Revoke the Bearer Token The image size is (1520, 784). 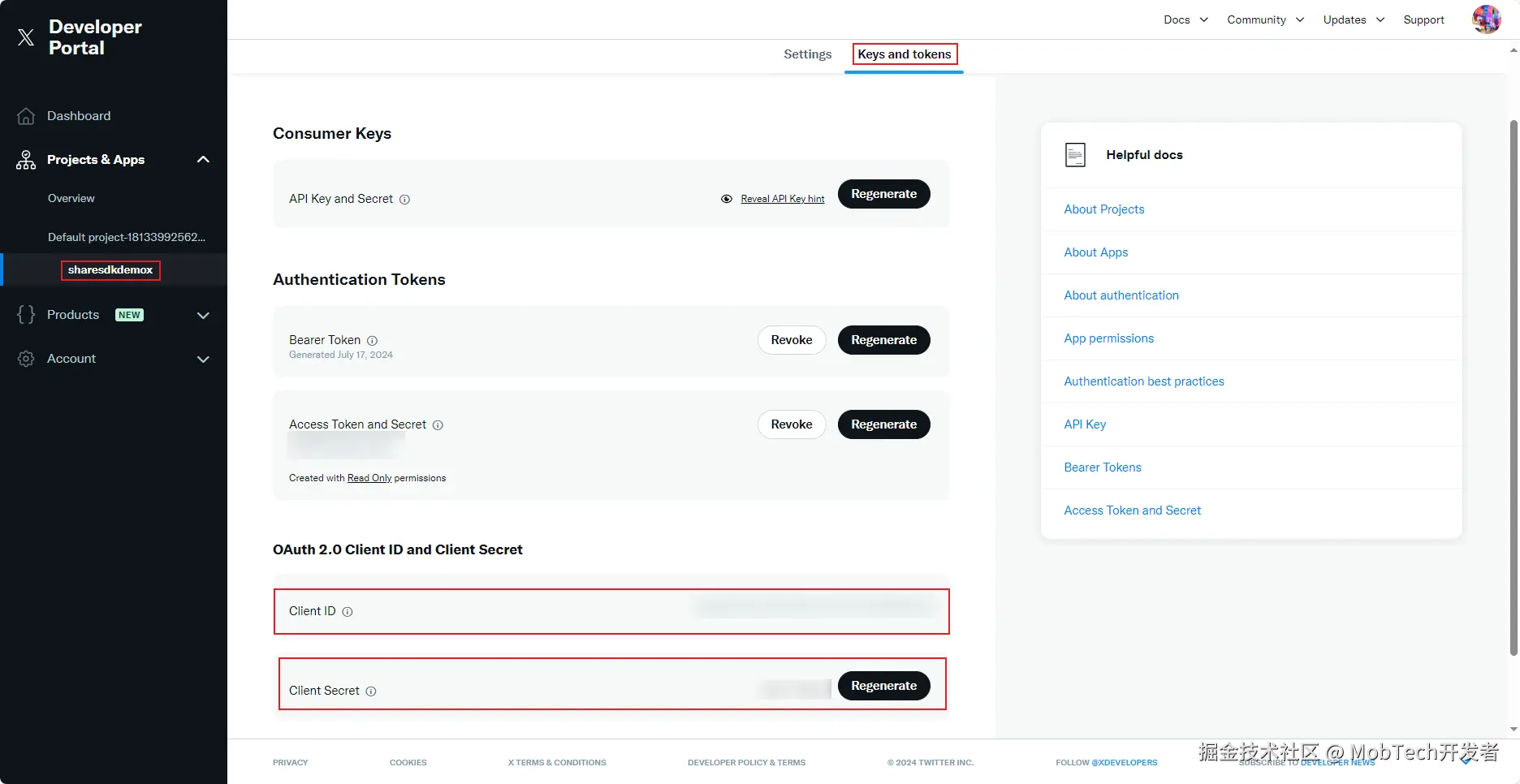pos(792,340)
